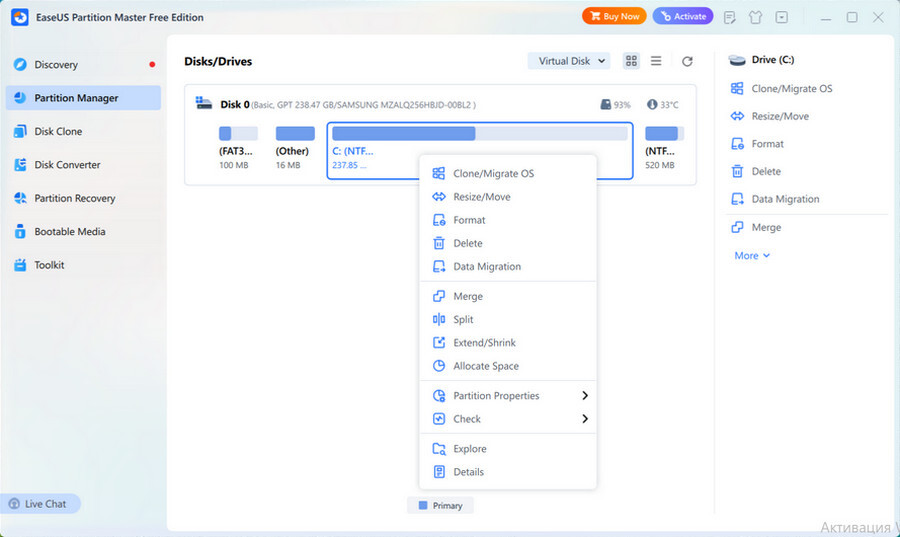
Task: Refresh the disk list
Action: [687, 61]
